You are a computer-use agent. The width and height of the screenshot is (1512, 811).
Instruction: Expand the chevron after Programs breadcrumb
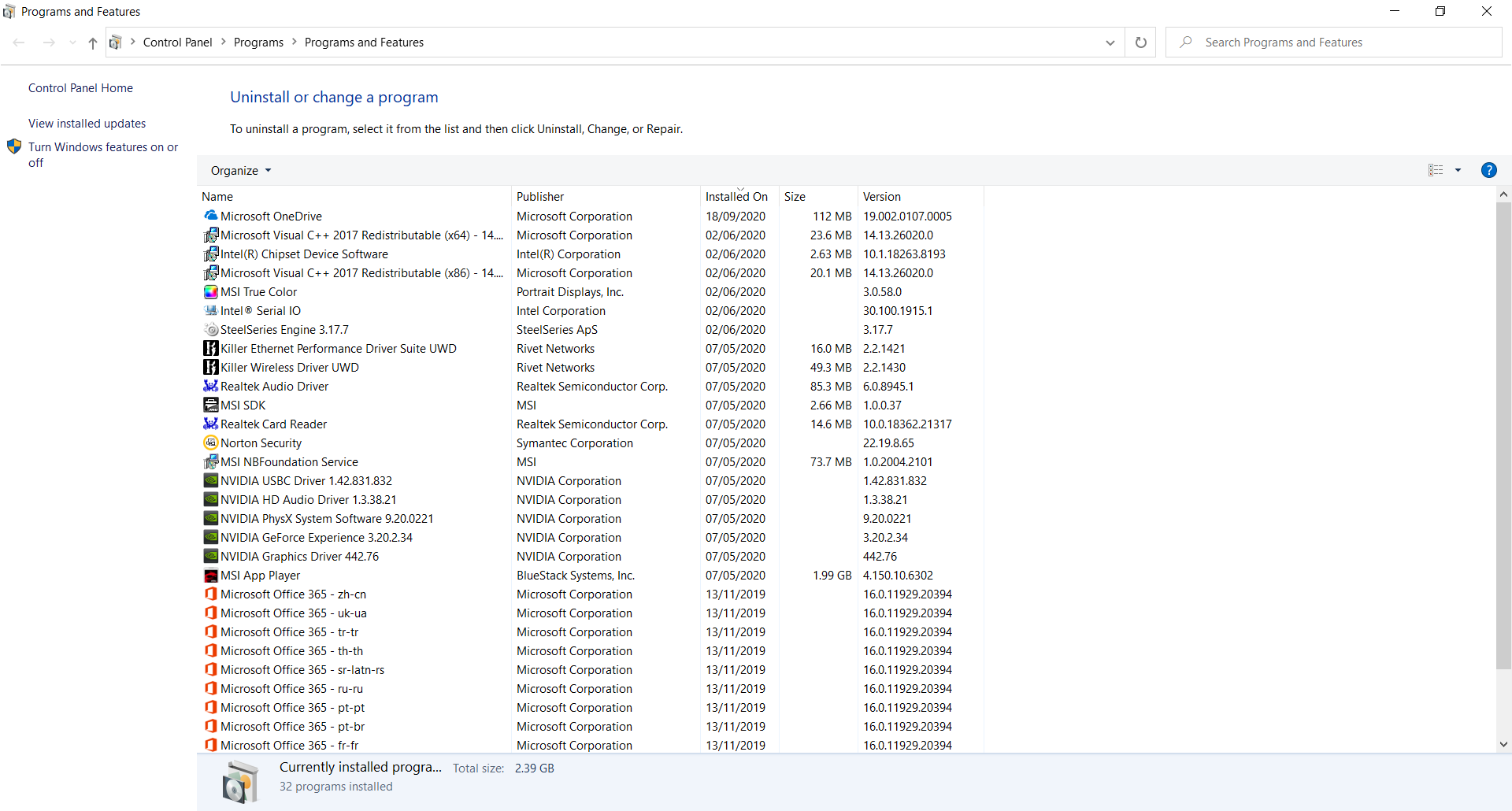point(295,42)
